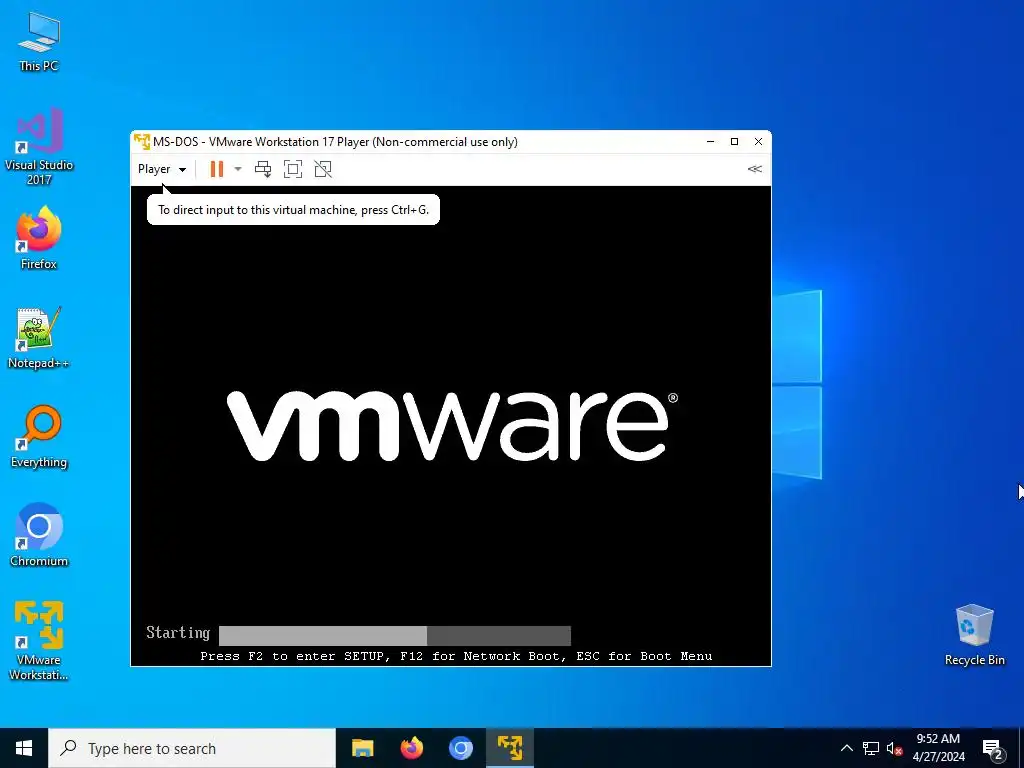Open the notification center icon
Viewport: 1024px width, 768px height.
click(x=993, y=749)
